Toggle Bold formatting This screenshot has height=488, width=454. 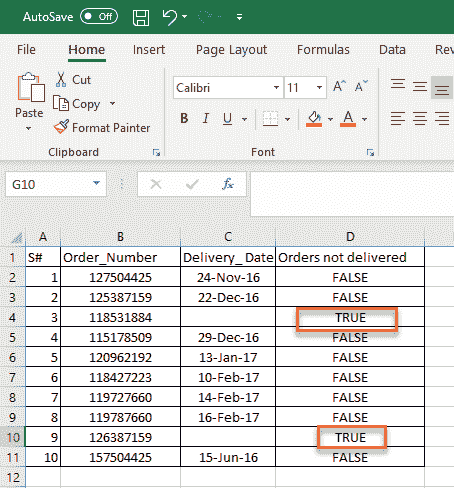(x=184, y=118)
